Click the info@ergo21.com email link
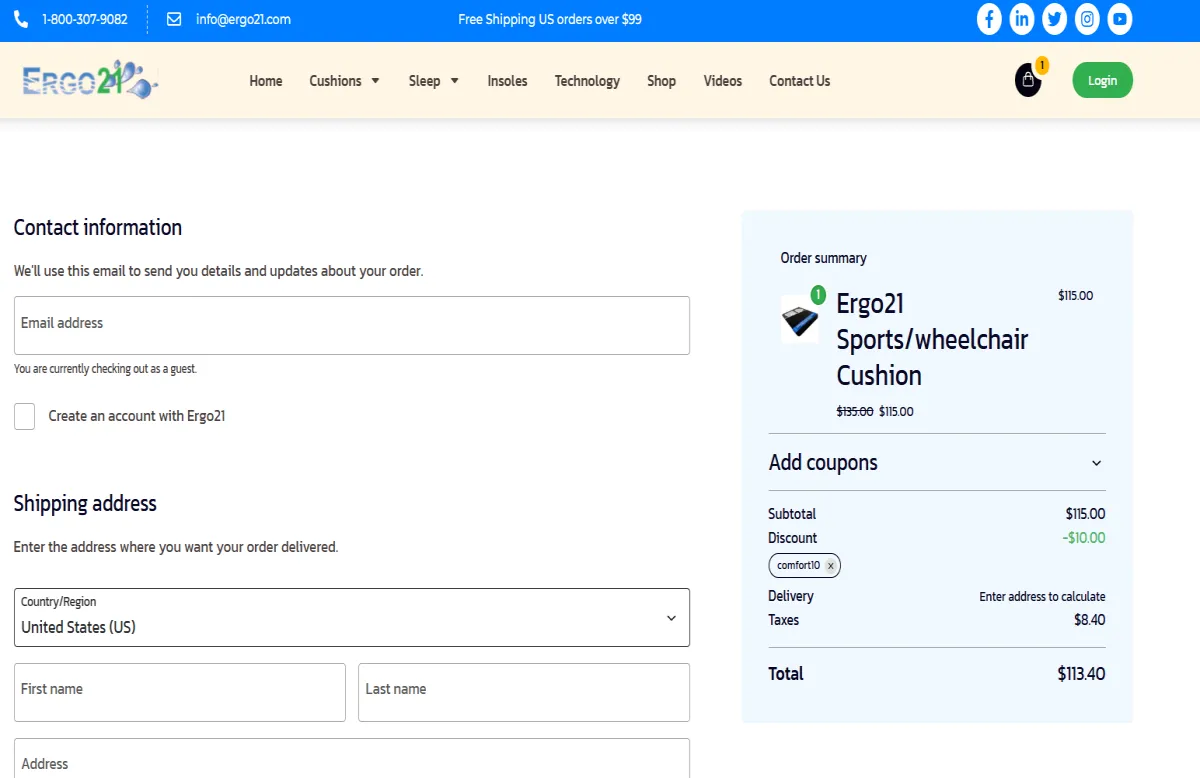The image size is (1200, 778). click(x=243, y=19)
